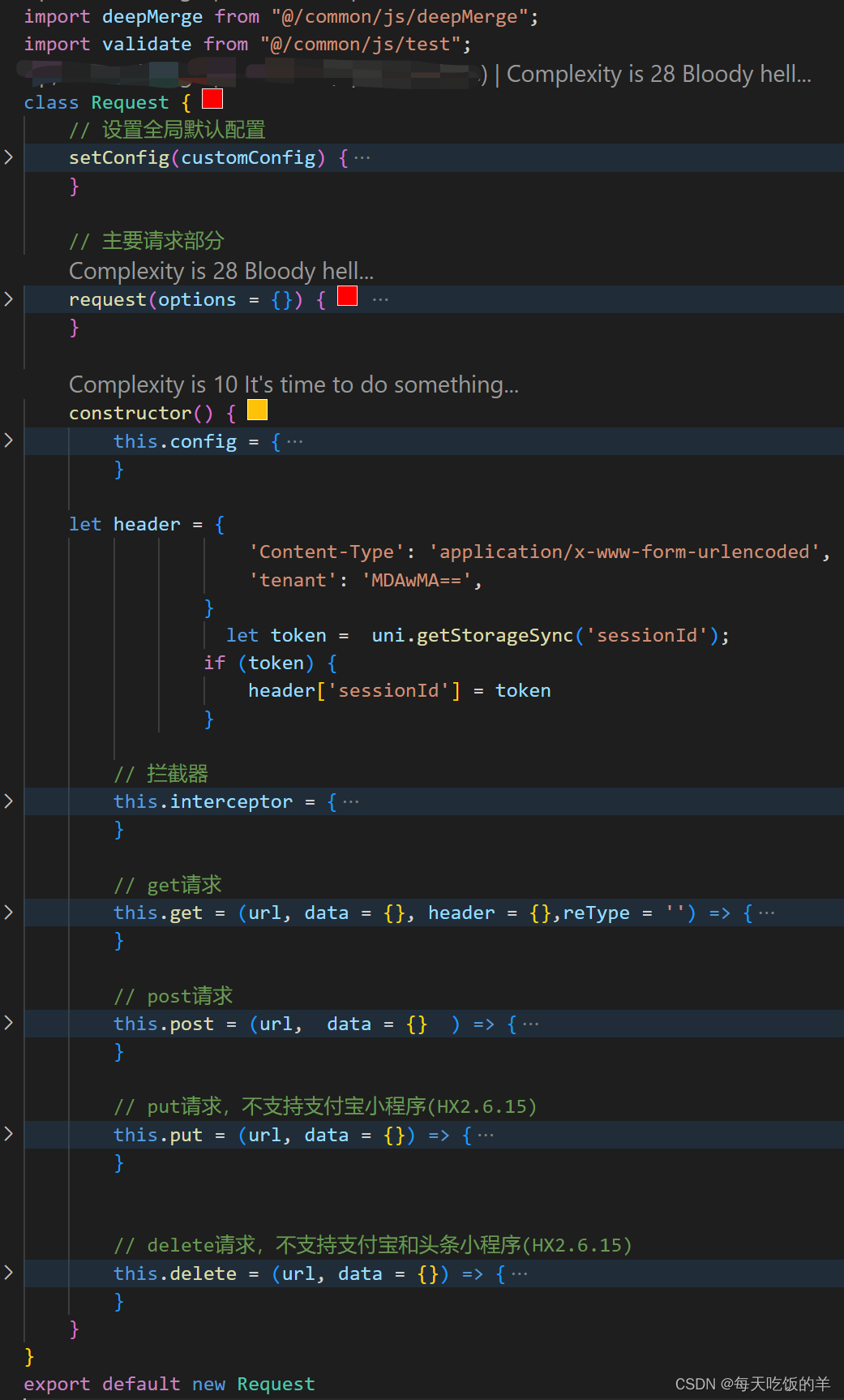Click 'application/x-www-form-urlencoded' string
The image size is (844, 1400).
coord(624,552)
